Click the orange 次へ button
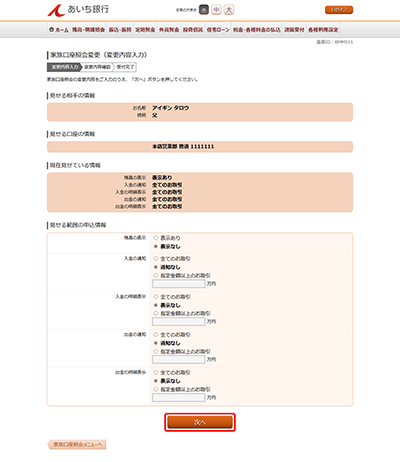This screenshot has width=400, height=462. (x=200, y=422)
